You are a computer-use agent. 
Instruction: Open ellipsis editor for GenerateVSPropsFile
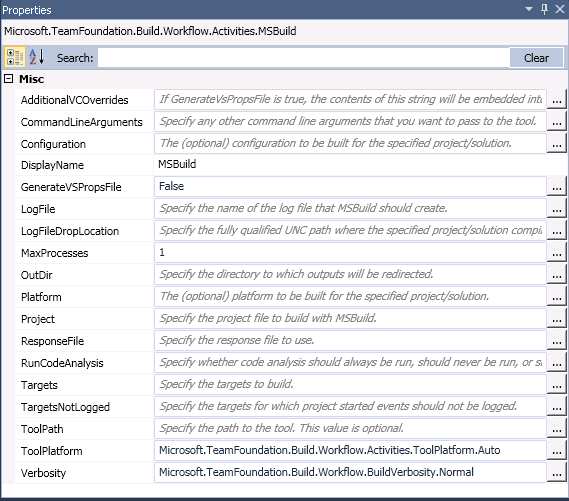(x=557, y=187)
